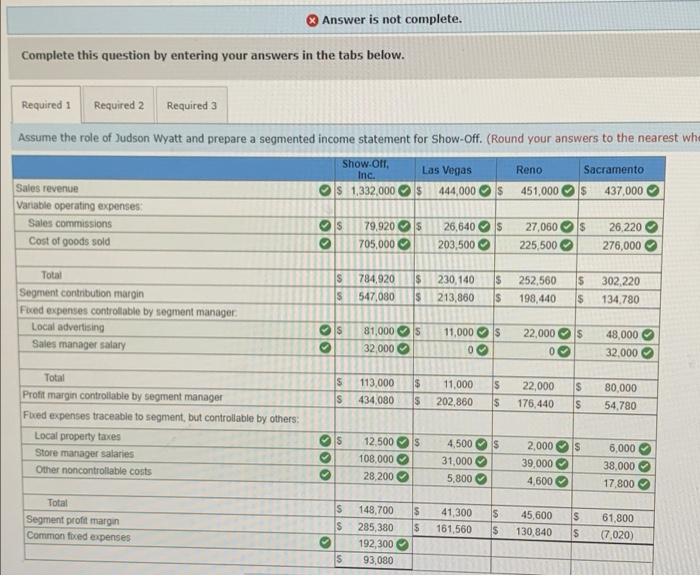This screenshot has height=576, width=700.
Task: Click the green check next to the Local property taxes label
Action: click(325, 441)
